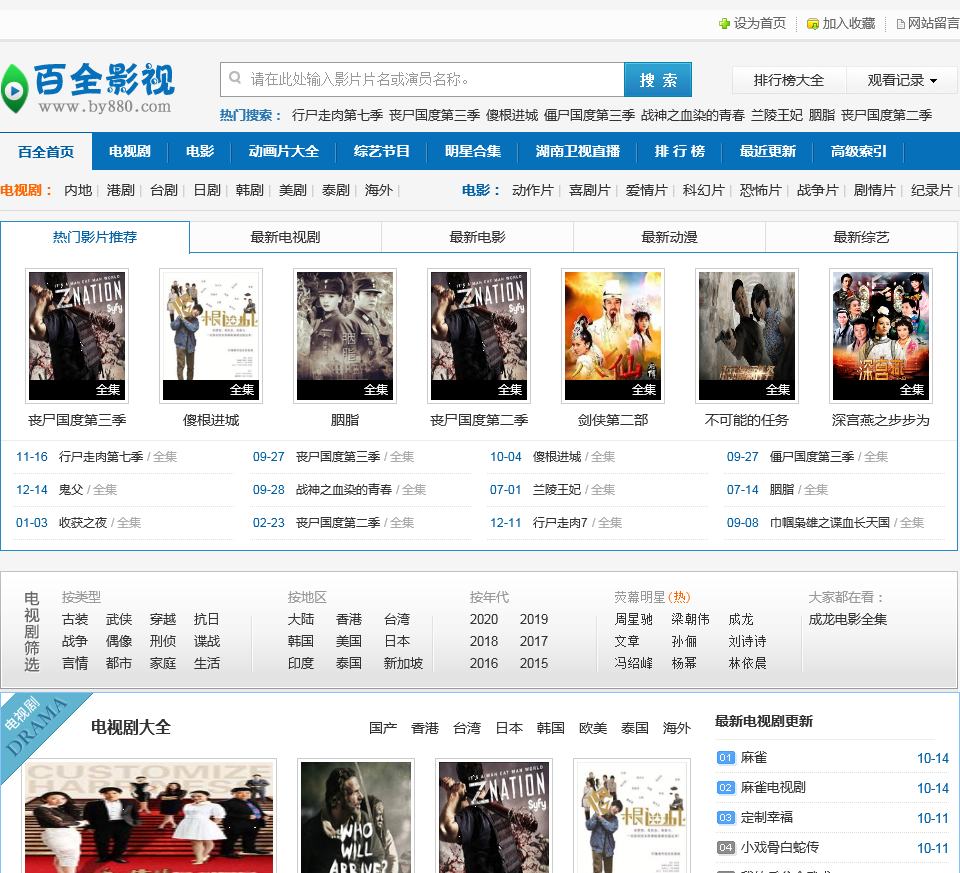Click the 02 rank badge beside 麻雀电视剧
960x873 pixels.
tap(726, 788)
